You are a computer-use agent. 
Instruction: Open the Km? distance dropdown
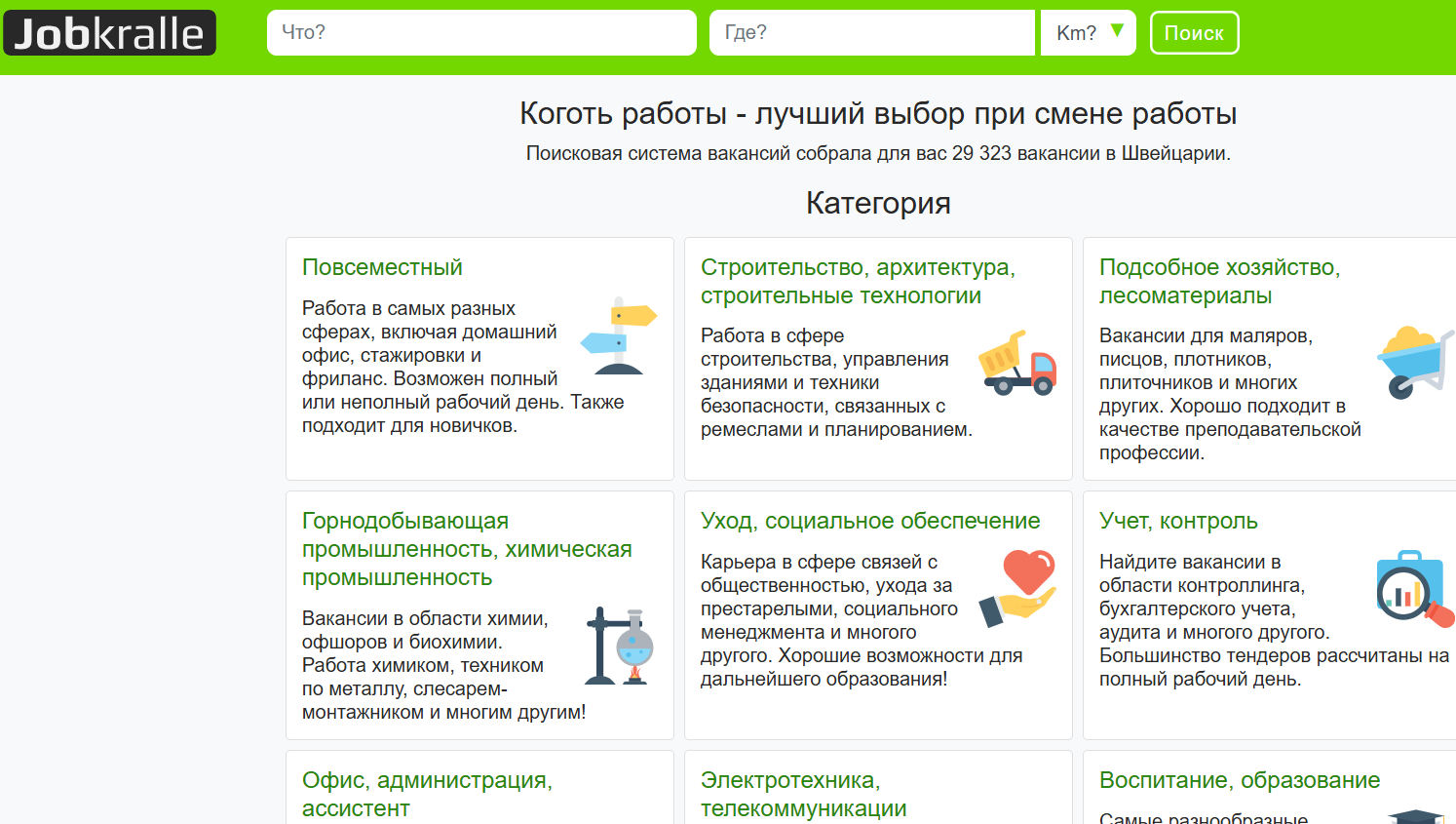[1088, 33]
